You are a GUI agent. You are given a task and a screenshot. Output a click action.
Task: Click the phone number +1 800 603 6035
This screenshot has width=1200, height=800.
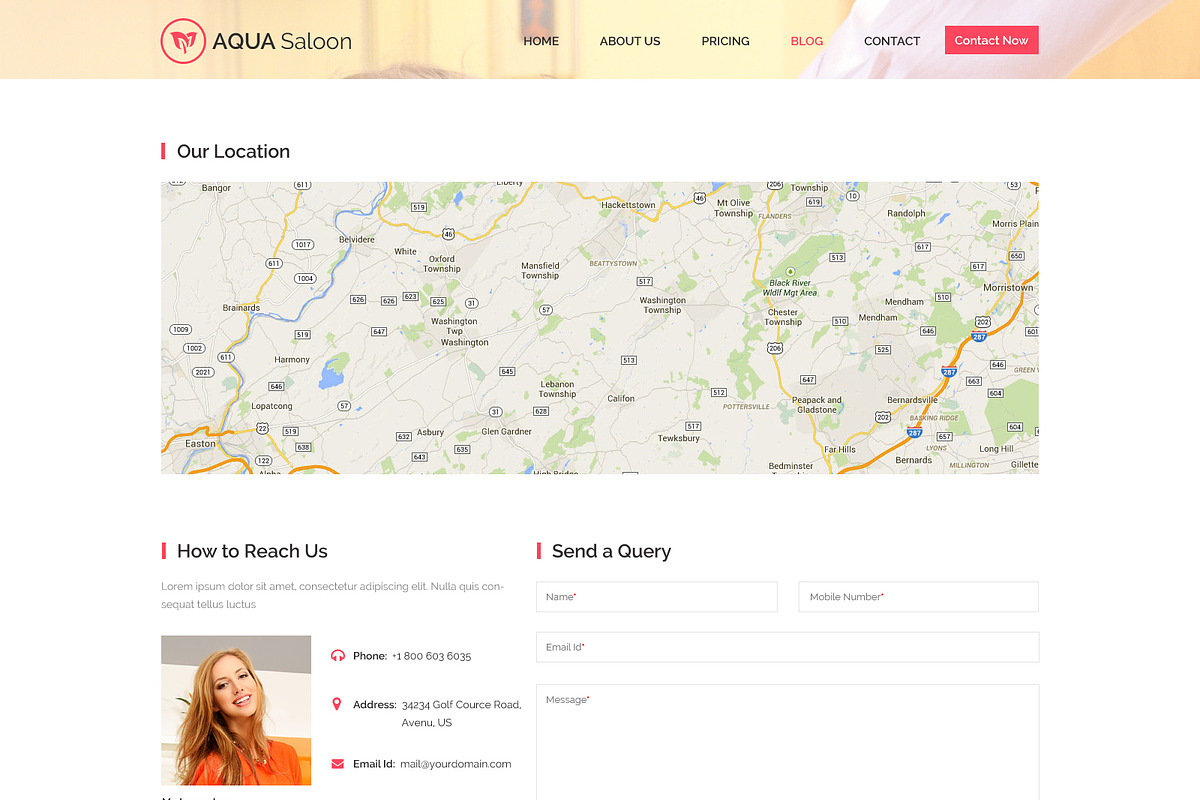(431, 656)
